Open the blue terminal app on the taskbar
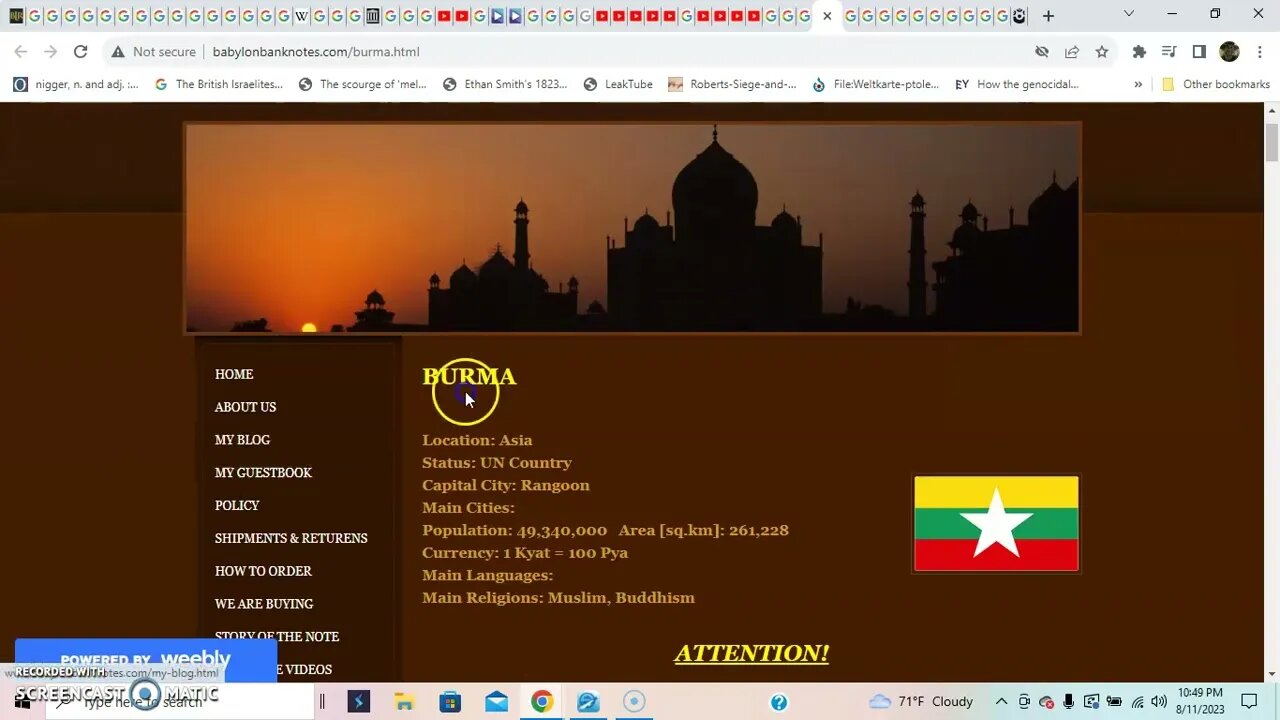 point(359,702)
